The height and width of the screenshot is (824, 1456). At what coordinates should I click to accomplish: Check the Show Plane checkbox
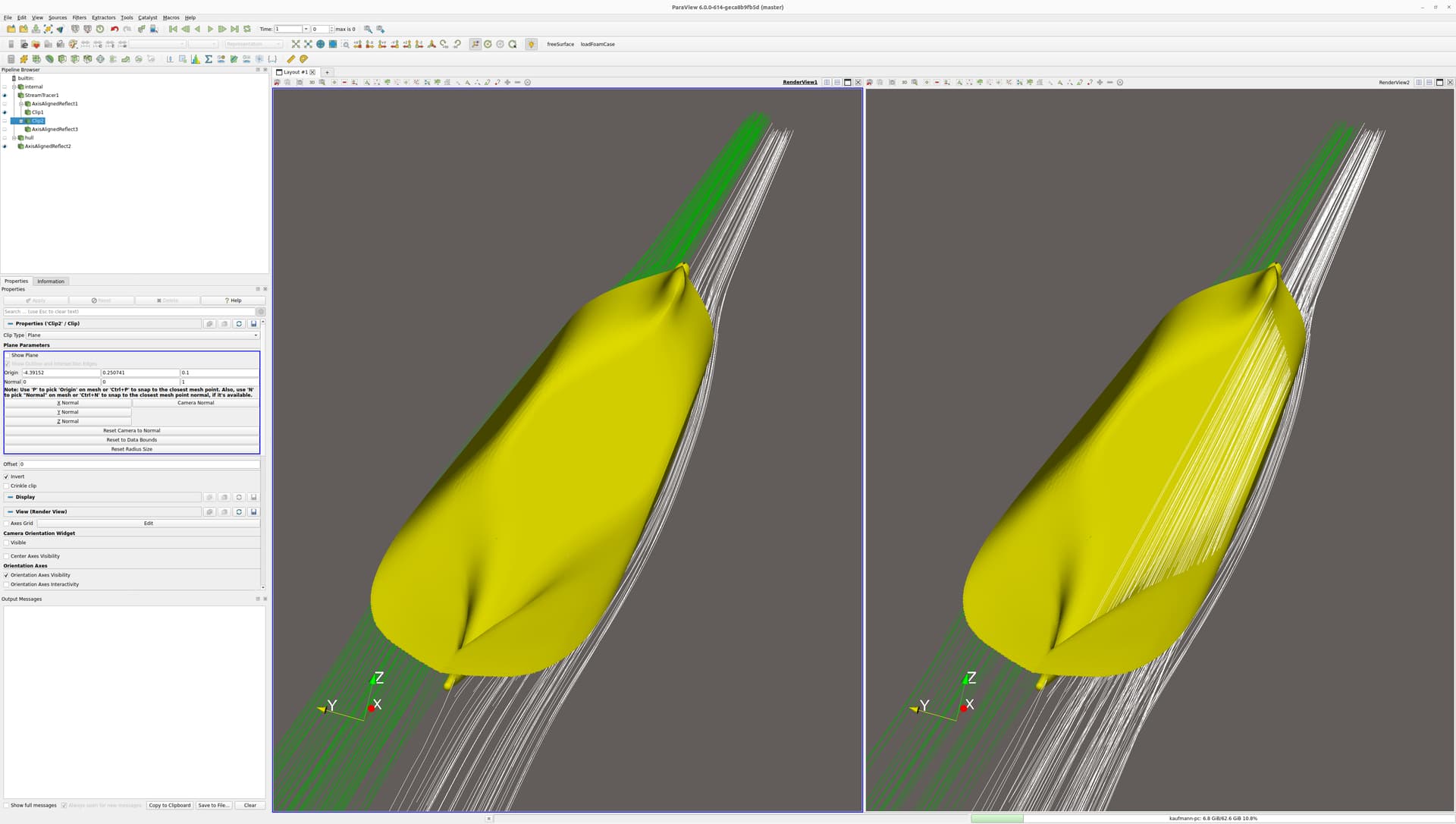pyautogui.click(x=8, y=355)
